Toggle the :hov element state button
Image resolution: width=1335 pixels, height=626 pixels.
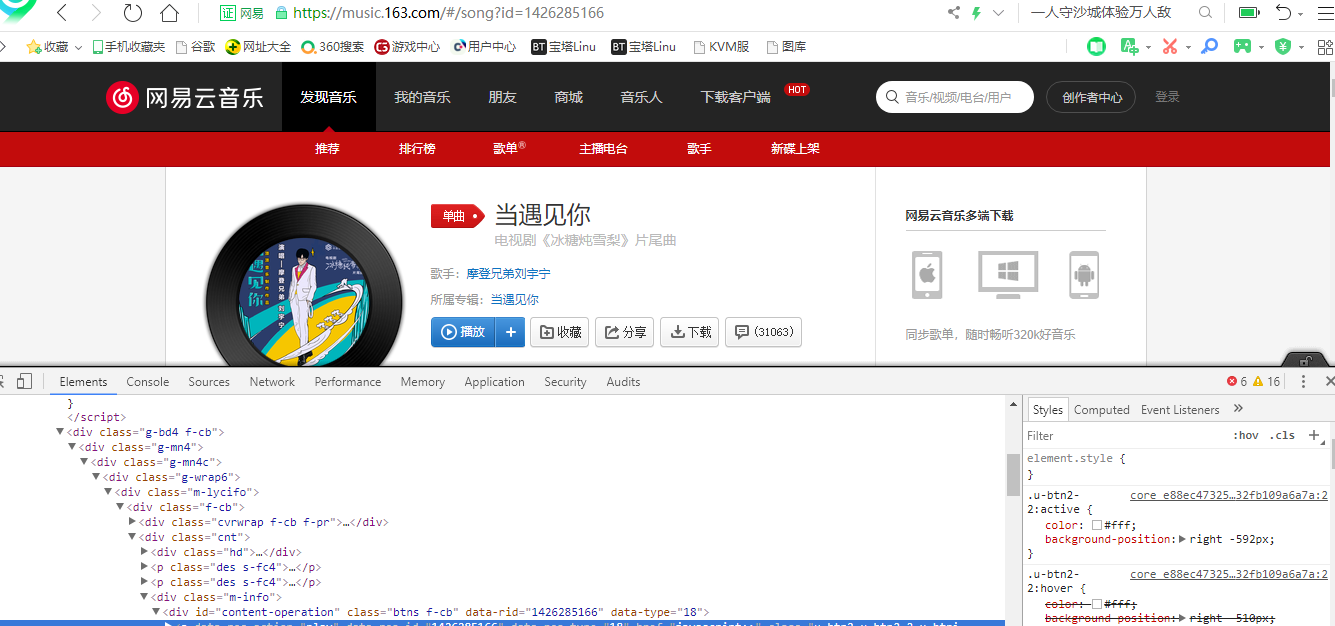coord(1246,435)
